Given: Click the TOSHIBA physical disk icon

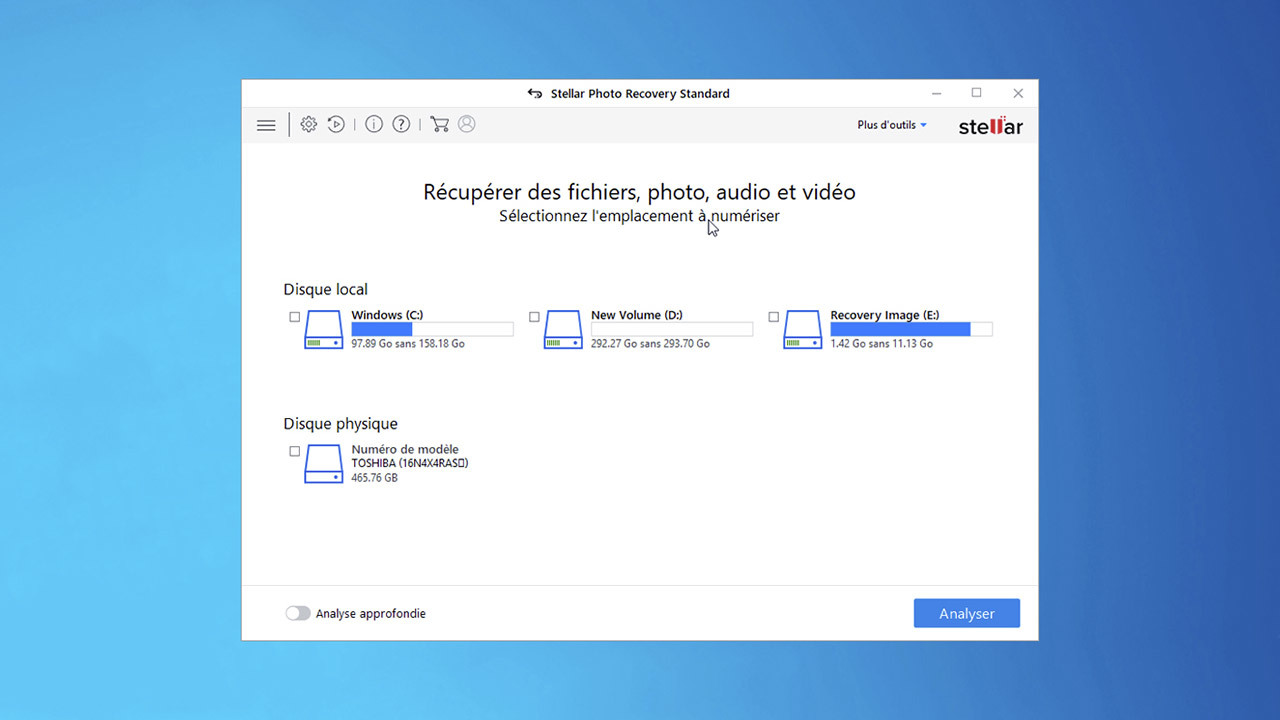Looking at the screenshot, I should [324, 464].
